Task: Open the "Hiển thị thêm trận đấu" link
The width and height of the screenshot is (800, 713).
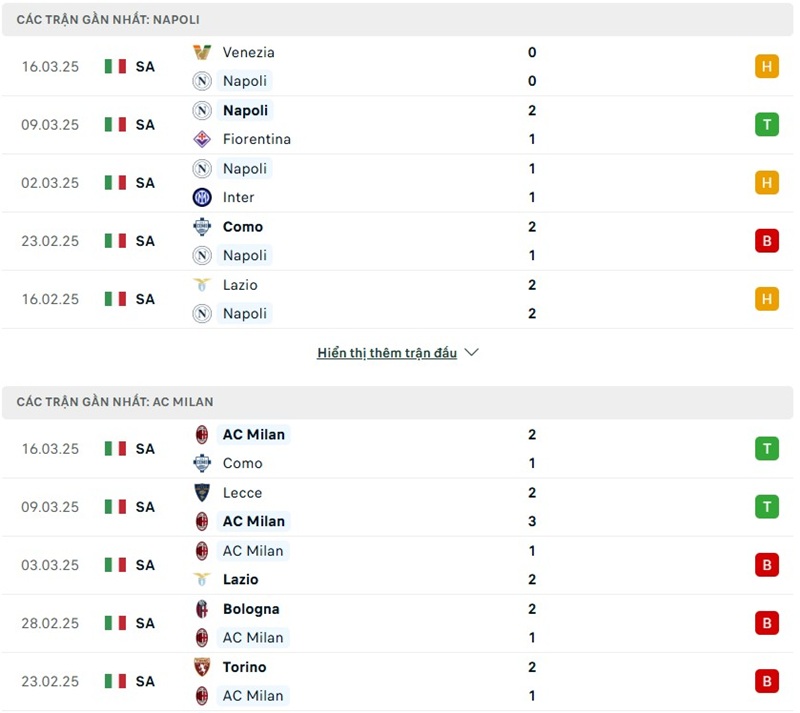Action: pos(387,353)
